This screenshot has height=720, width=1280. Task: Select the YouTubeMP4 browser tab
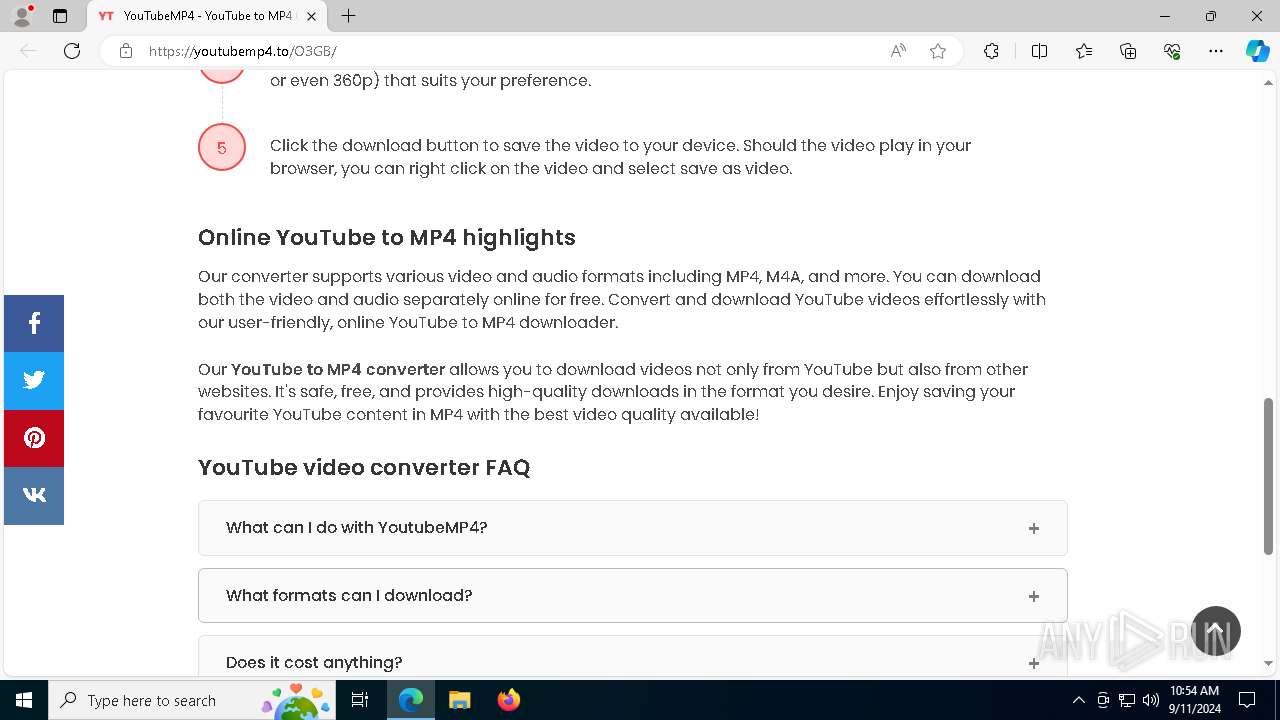click(207, 16)
